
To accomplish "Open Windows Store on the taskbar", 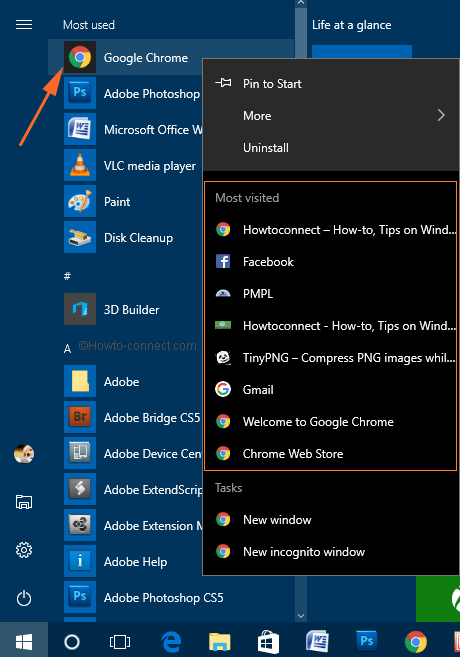I will (x=268, y=641).
